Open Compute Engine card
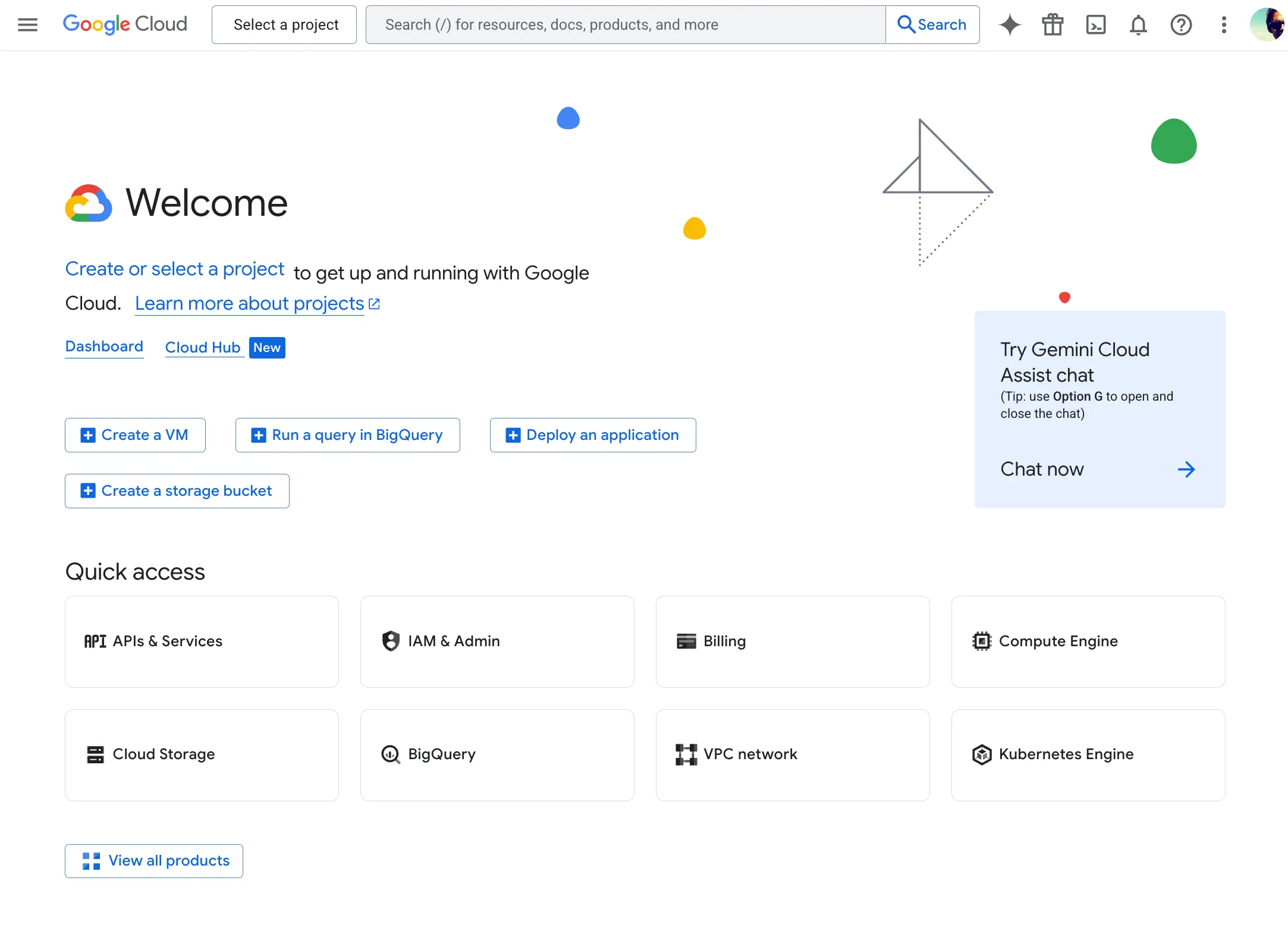 point(1088,641)
